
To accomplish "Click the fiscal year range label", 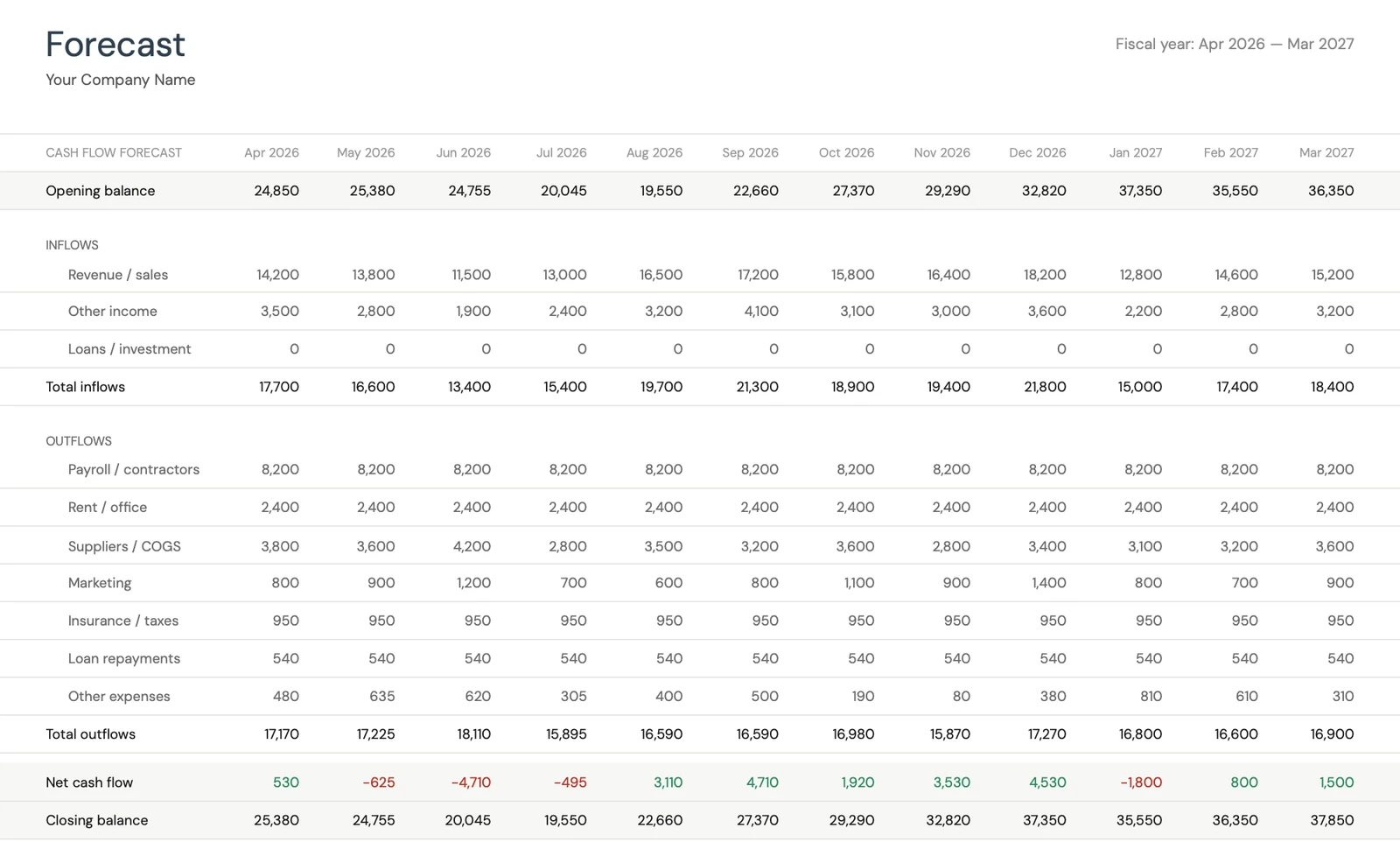I will coord(1234,43).
